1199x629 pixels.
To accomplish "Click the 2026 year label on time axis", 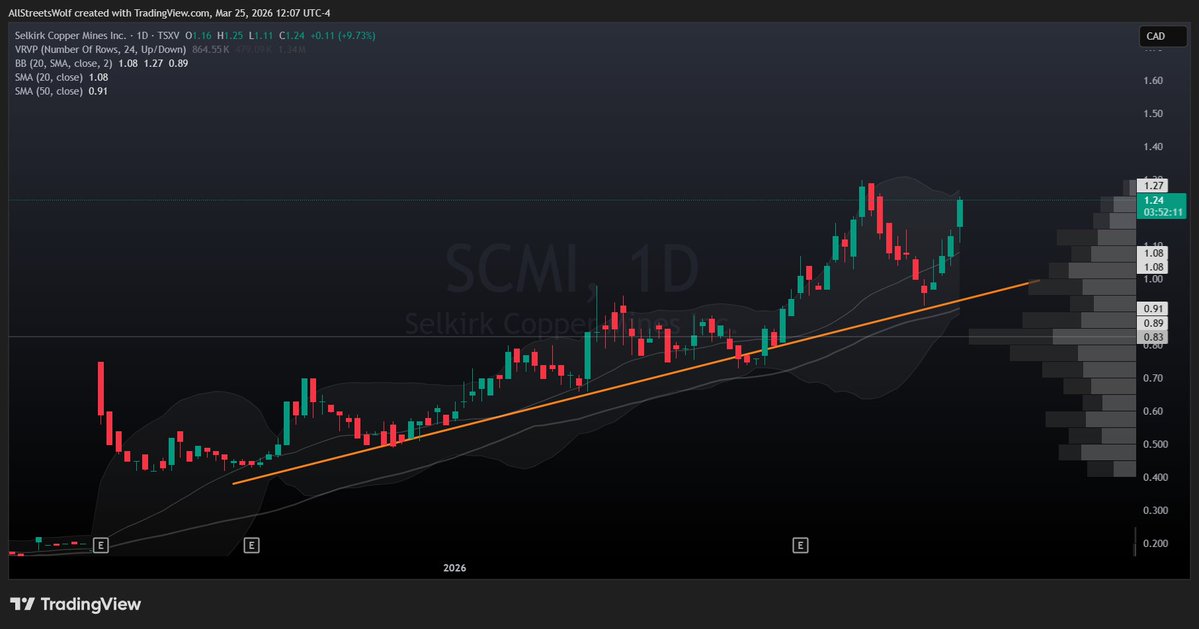I will click(454, 568).
